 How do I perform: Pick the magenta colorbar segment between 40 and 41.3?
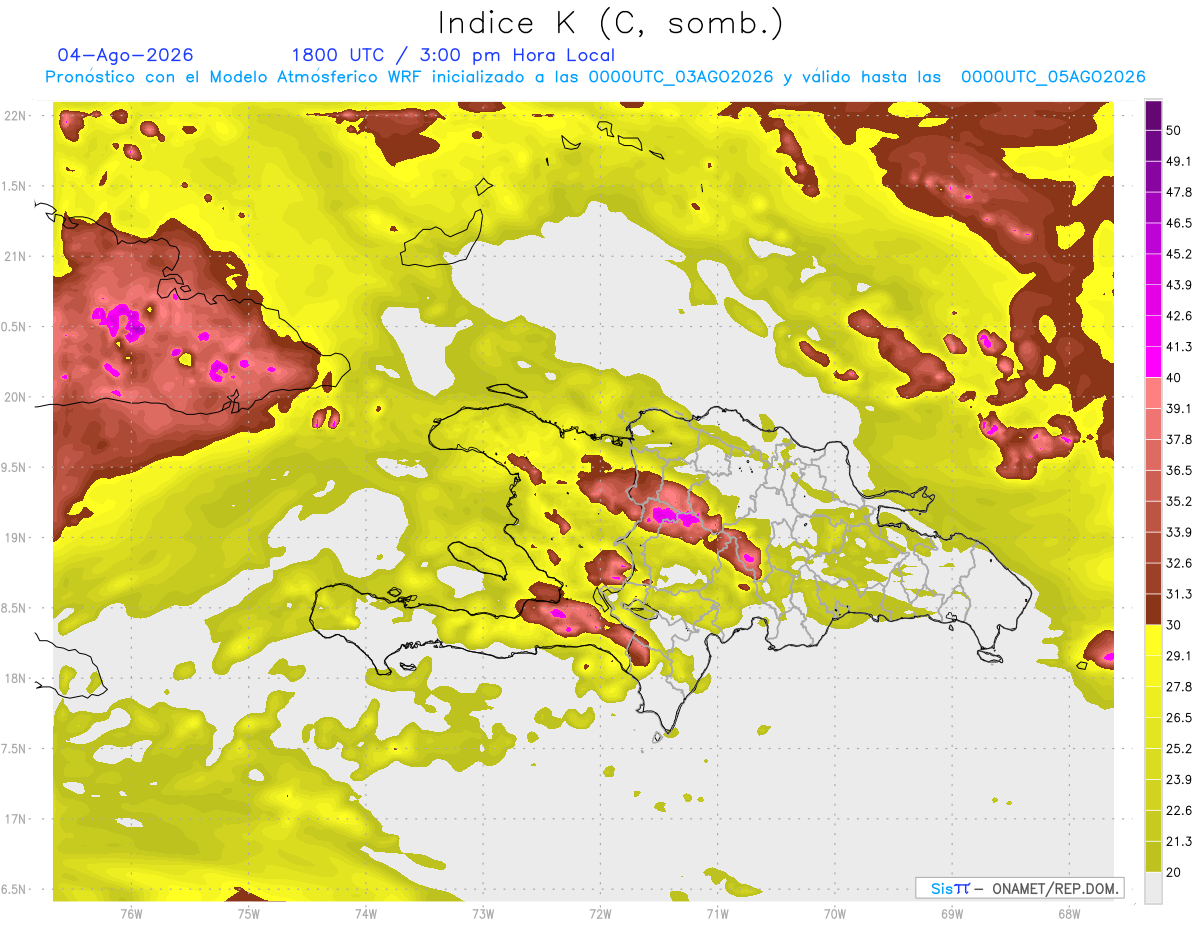click(x=1153, y=362)
